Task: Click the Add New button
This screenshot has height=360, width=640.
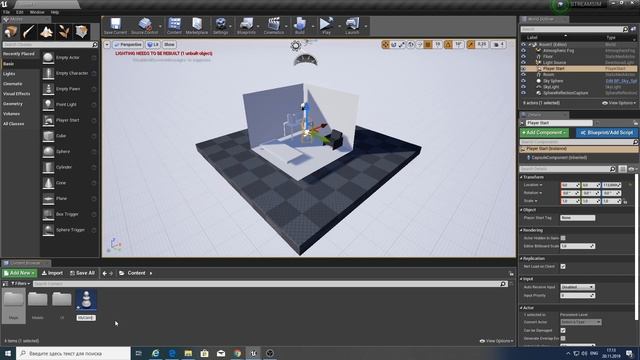Action: click(x=19, y=273)
